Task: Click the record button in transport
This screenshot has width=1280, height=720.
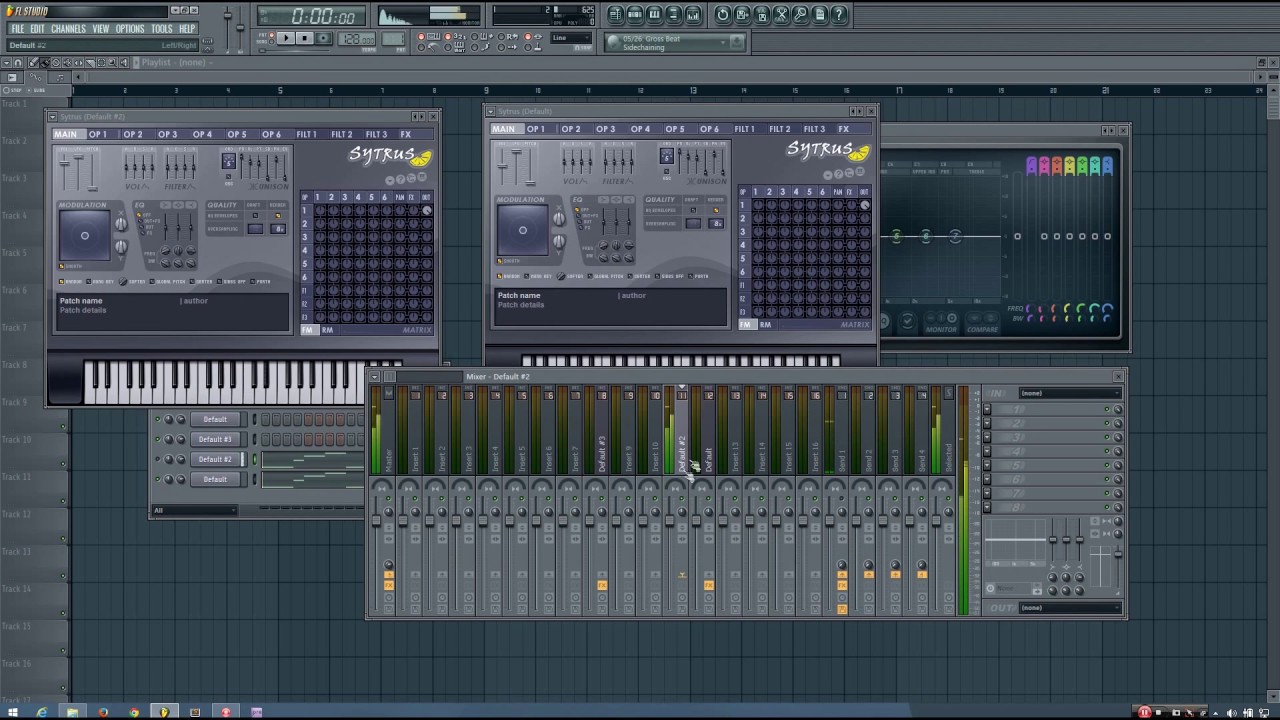Action: (x=324, y=38)
